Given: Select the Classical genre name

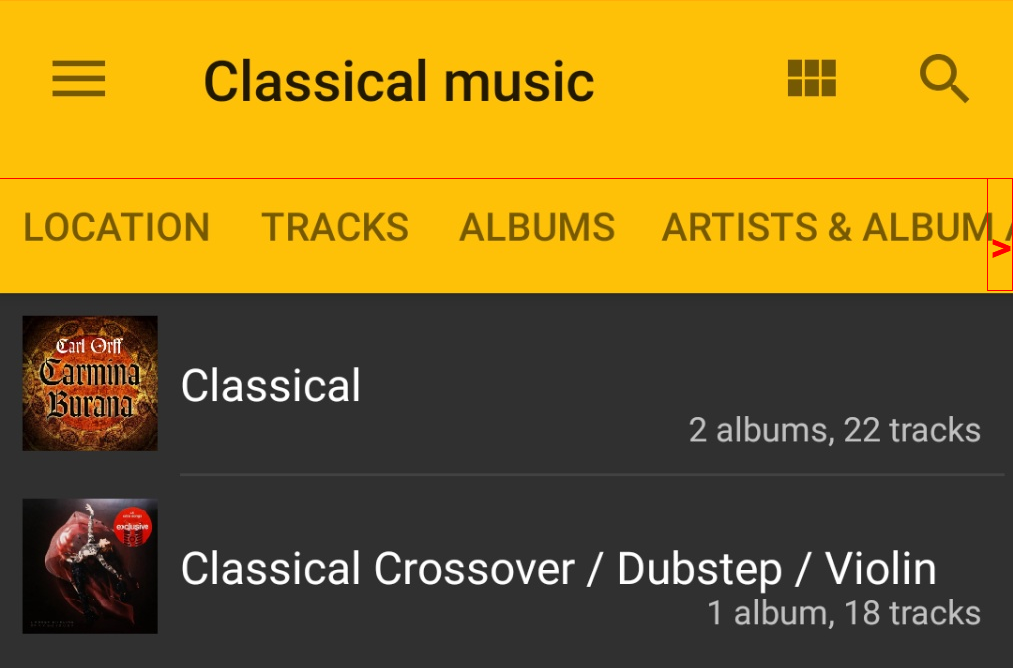Looking at the screenshot, I should 271,385.
